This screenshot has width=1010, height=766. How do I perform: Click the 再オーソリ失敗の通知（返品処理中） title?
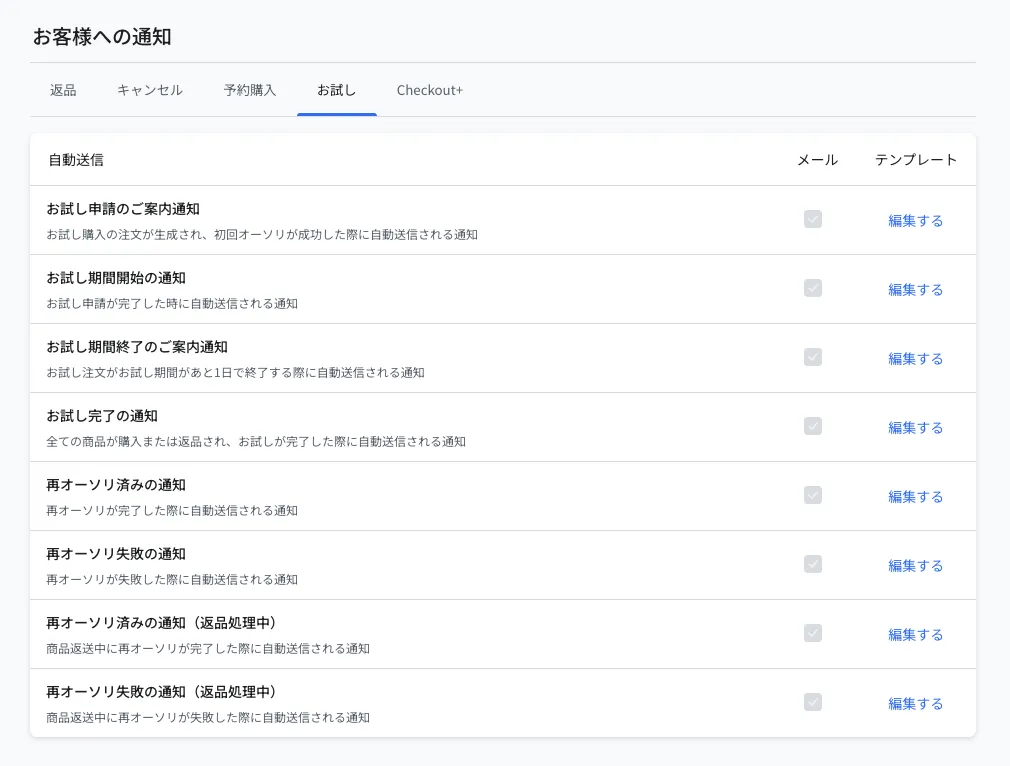click(x=162, y=691)
